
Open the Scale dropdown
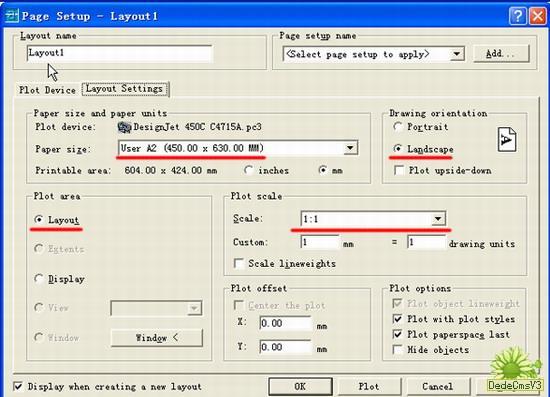point(438,219)
